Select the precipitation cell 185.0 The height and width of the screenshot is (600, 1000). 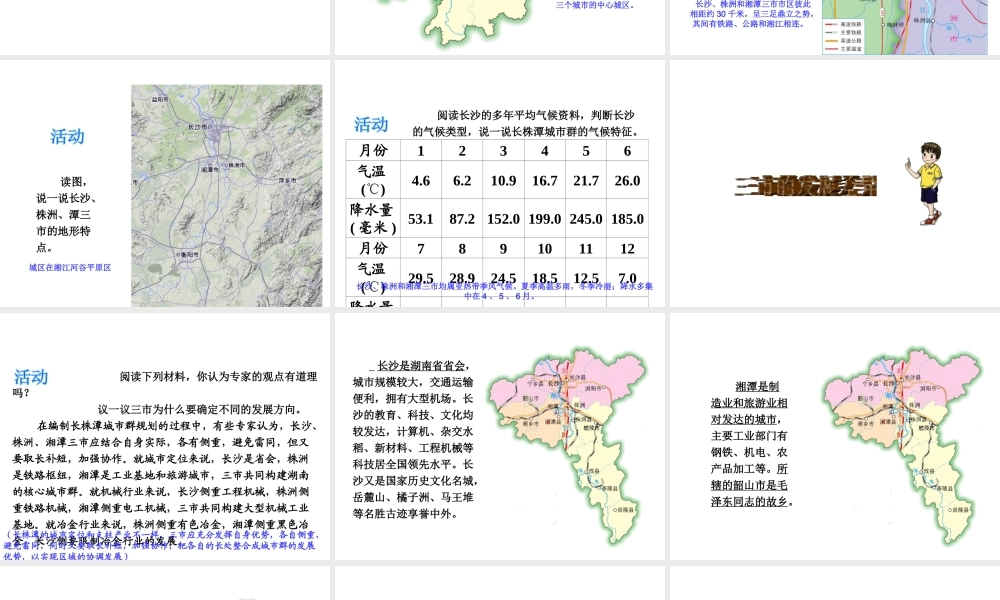click(628, 219)
